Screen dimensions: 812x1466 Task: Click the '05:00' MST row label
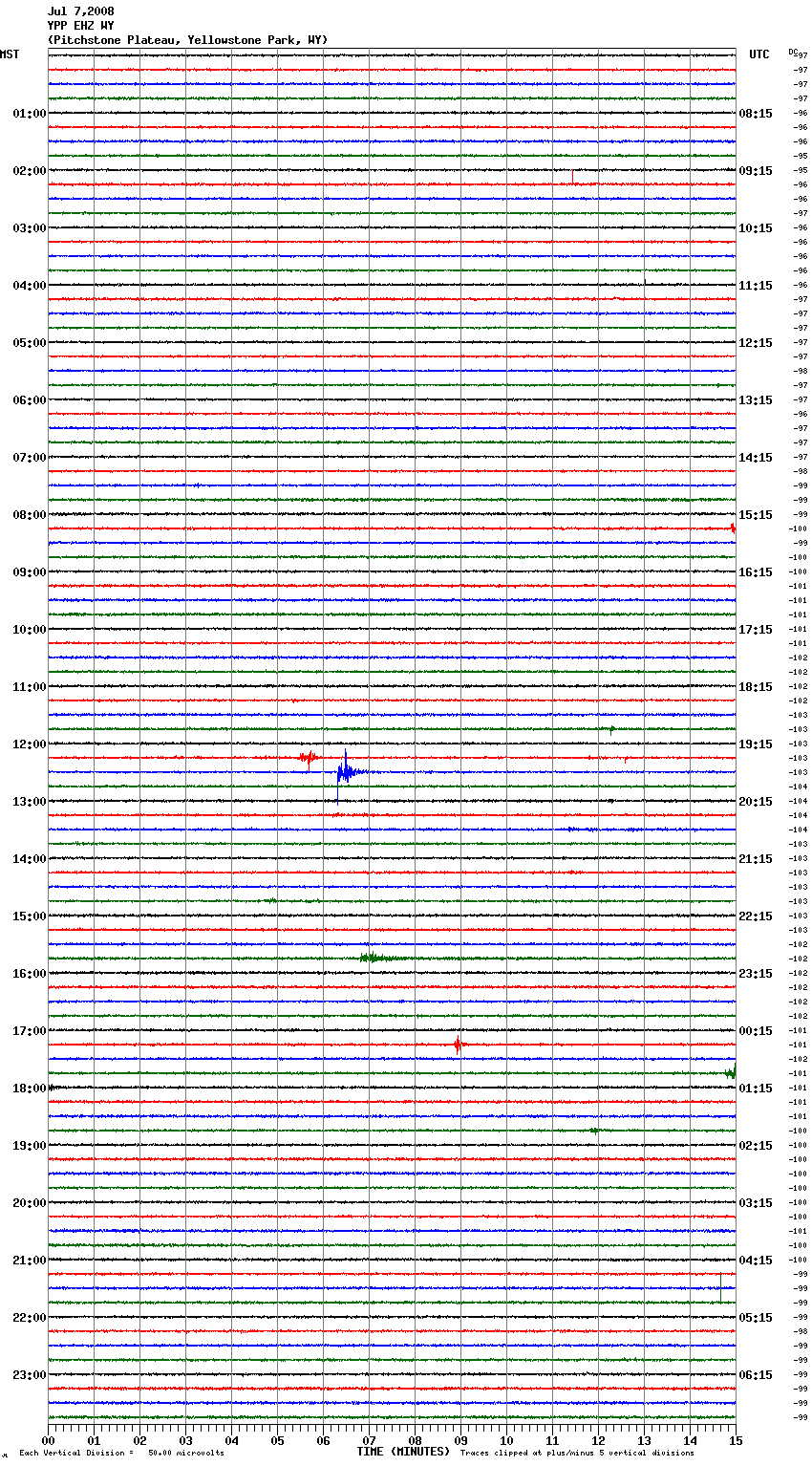[x=29, y=343]
